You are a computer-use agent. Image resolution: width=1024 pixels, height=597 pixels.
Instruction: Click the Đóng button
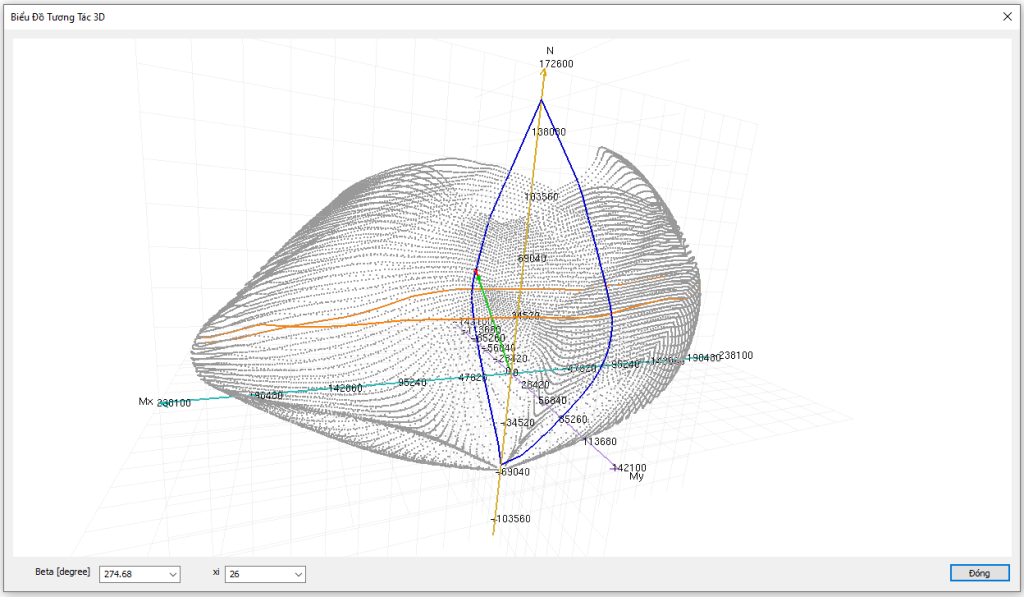(978, 573)
